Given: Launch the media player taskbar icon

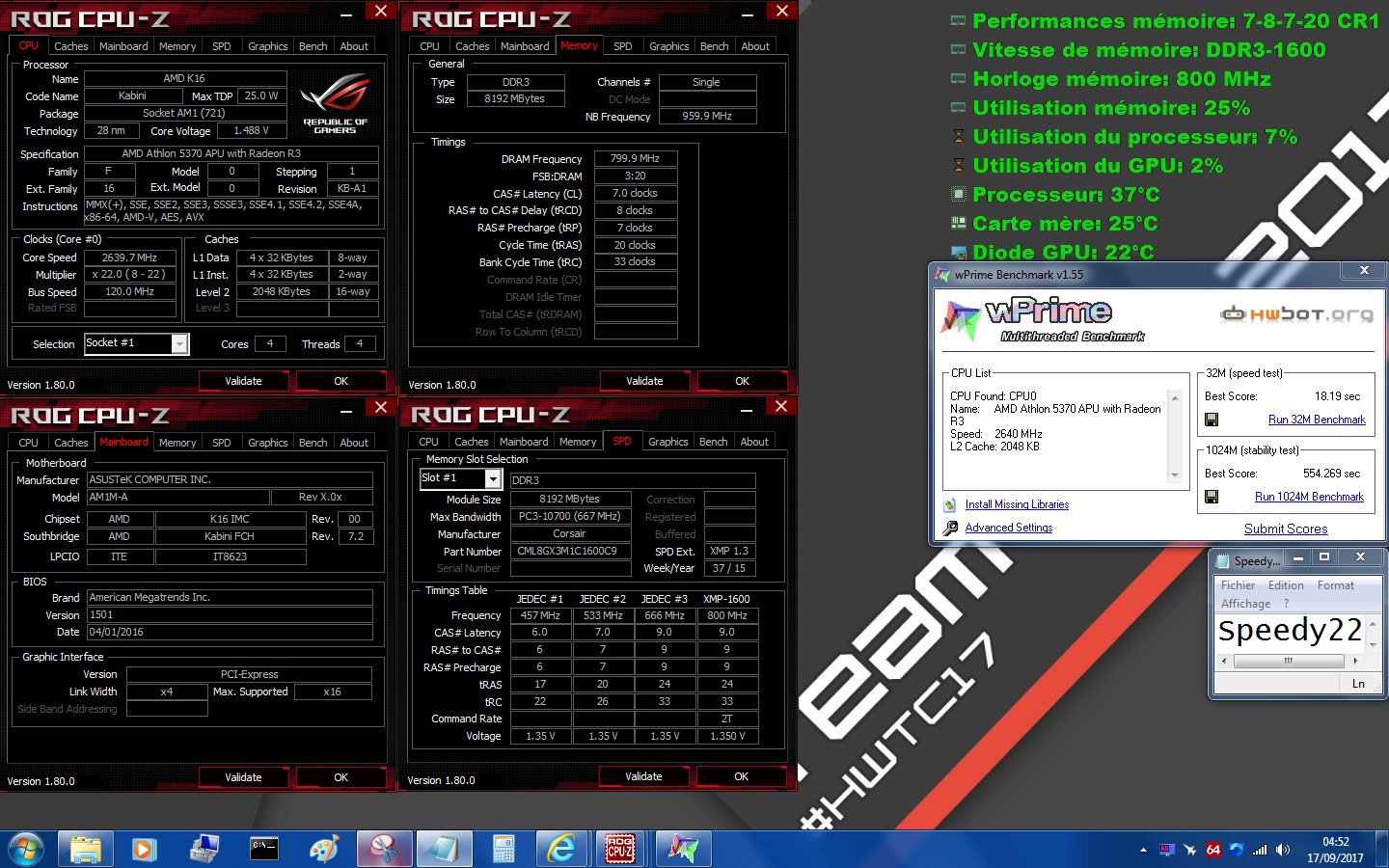Looking at the screenshot, I should coord(145,849).
